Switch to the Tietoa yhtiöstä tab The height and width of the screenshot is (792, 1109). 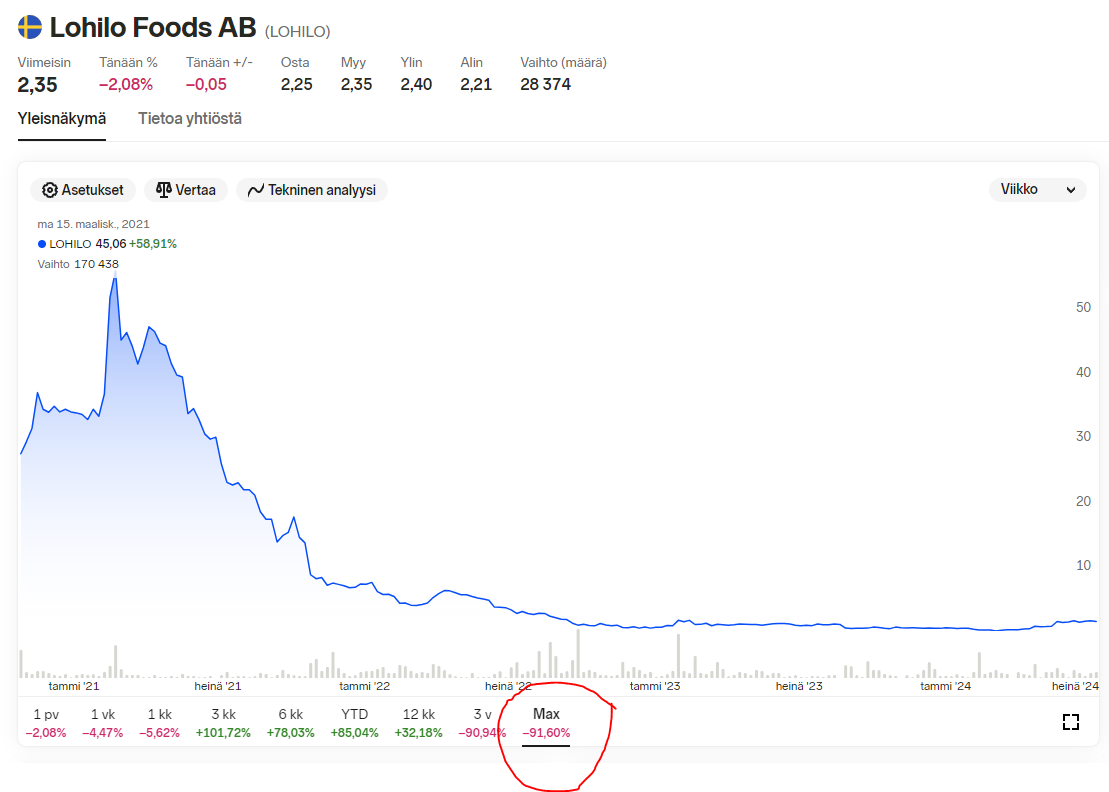pos(190,119)
